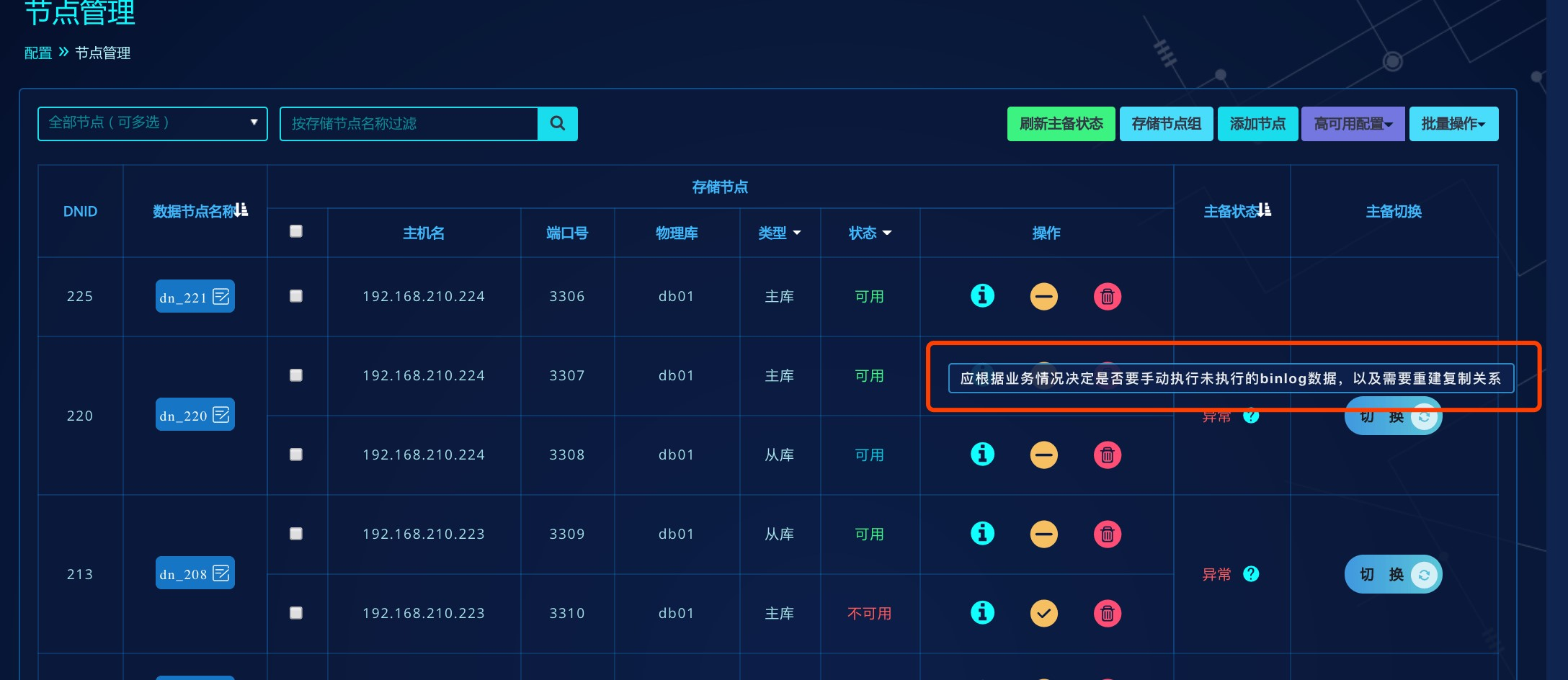Expand the 批量操作 menu
Screen dimensions: 1568x680
coord(1453,123)
